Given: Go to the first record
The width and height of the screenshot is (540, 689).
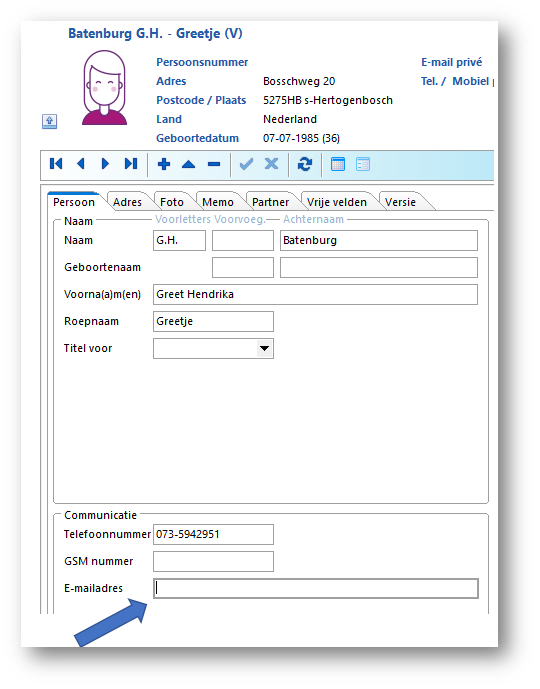Looking at the screenshot, I should coord(56,164).
